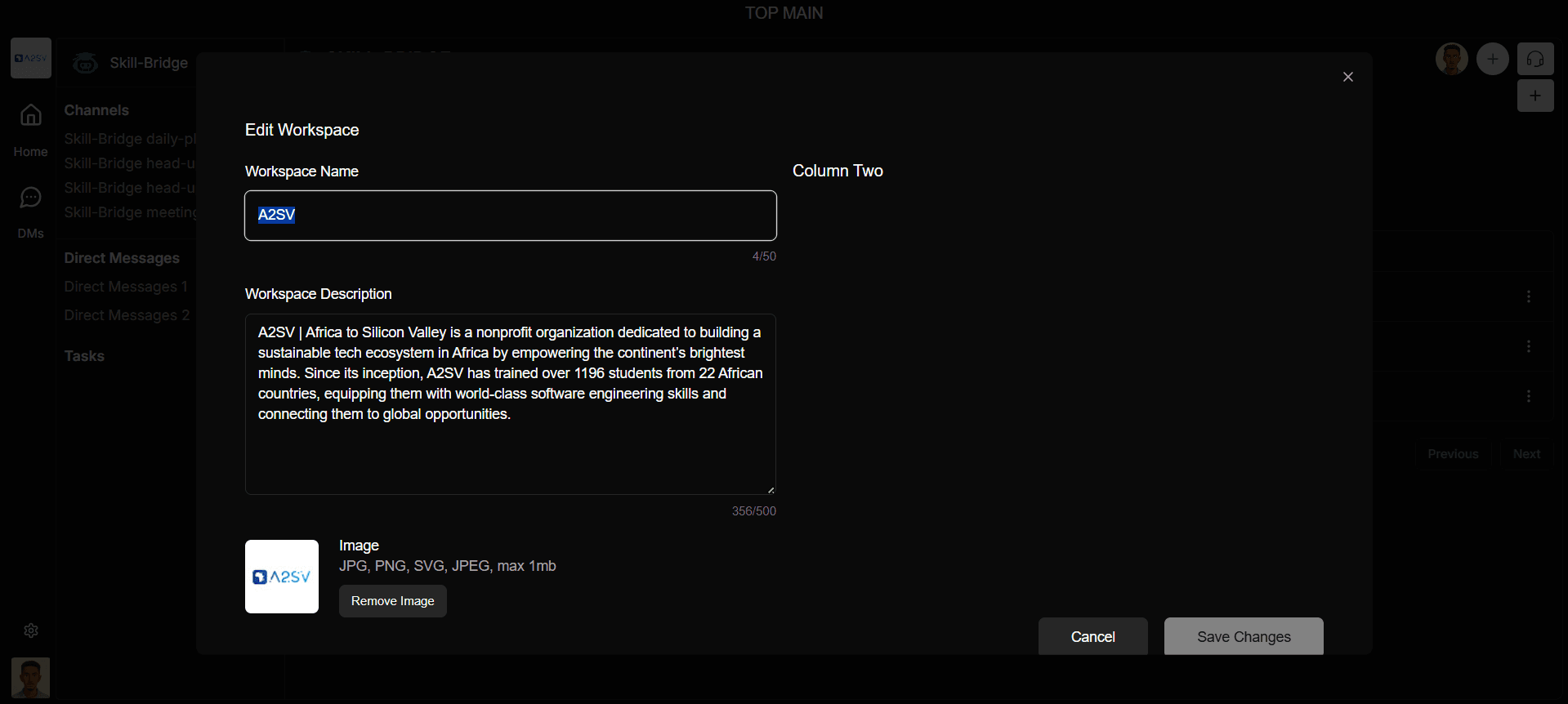
Task: Click the 4/50 character counter
Action: (x=764, y=256)
